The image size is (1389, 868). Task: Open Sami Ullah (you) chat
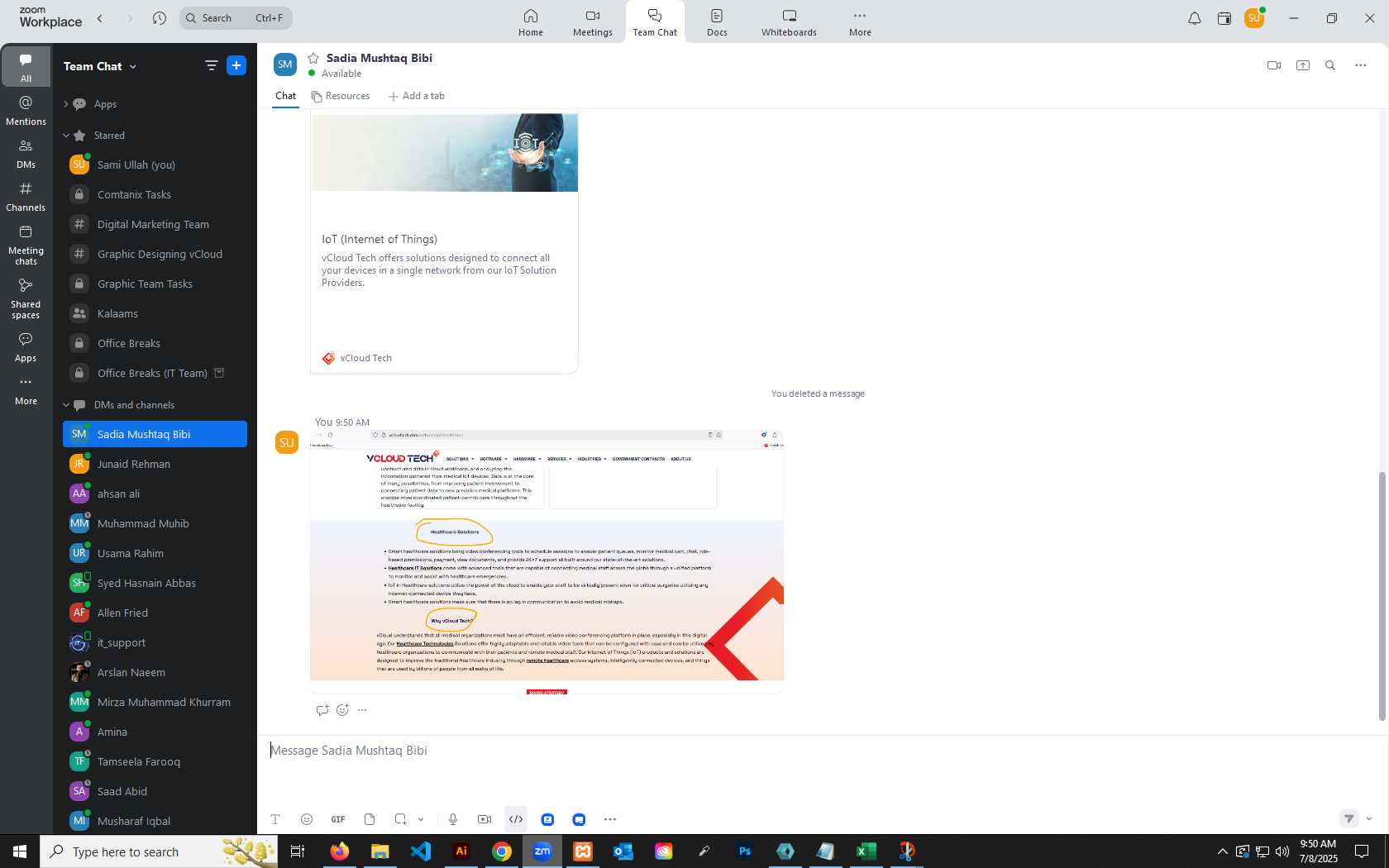pyautogui.click(x=155, y=165)
